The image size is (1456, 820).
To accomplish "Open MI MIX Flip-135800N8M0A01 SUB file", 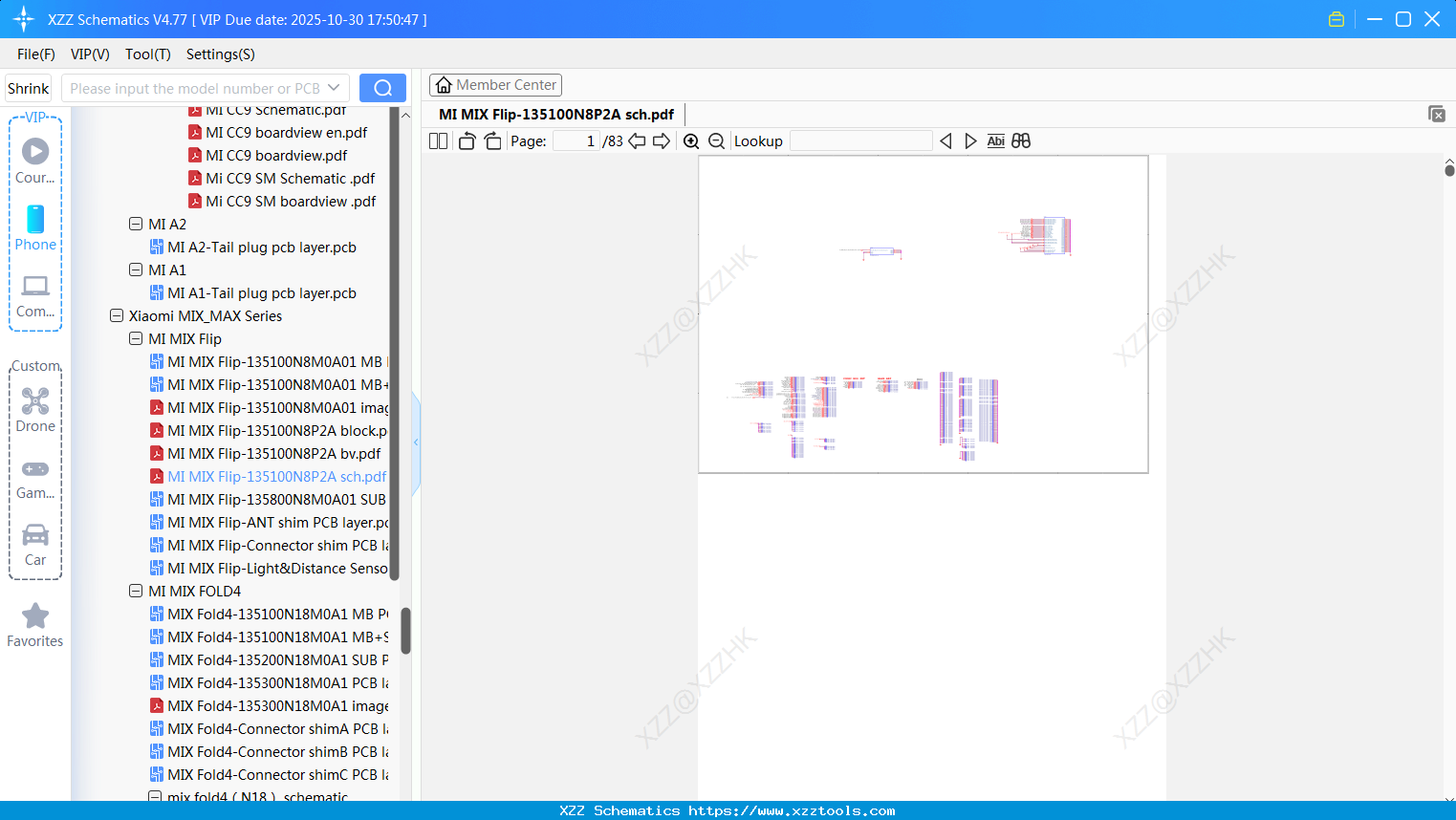I will [x=269, y=499].
